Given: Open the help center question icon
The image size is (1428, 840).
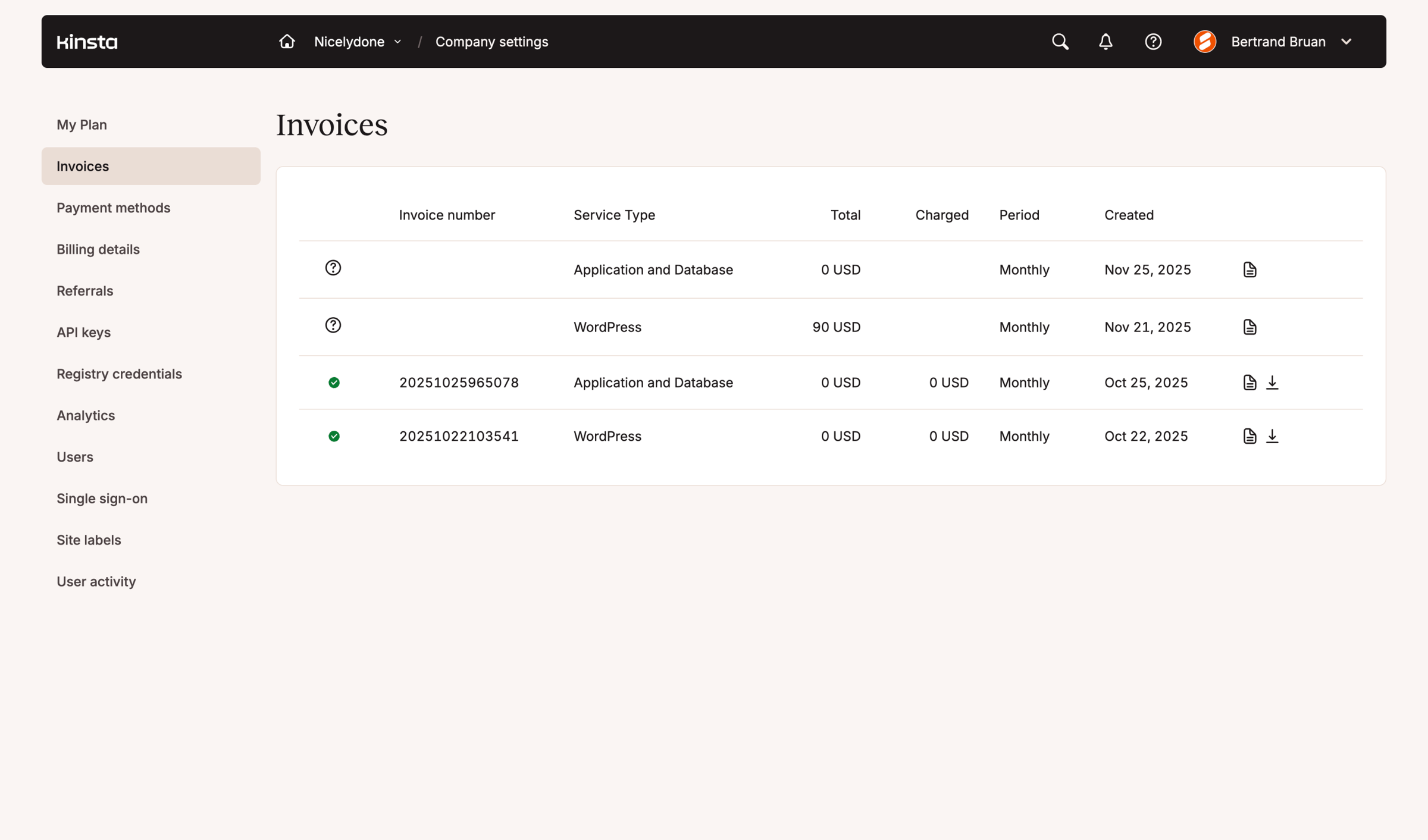Looking at the screenshot, I should [1153, 42].
